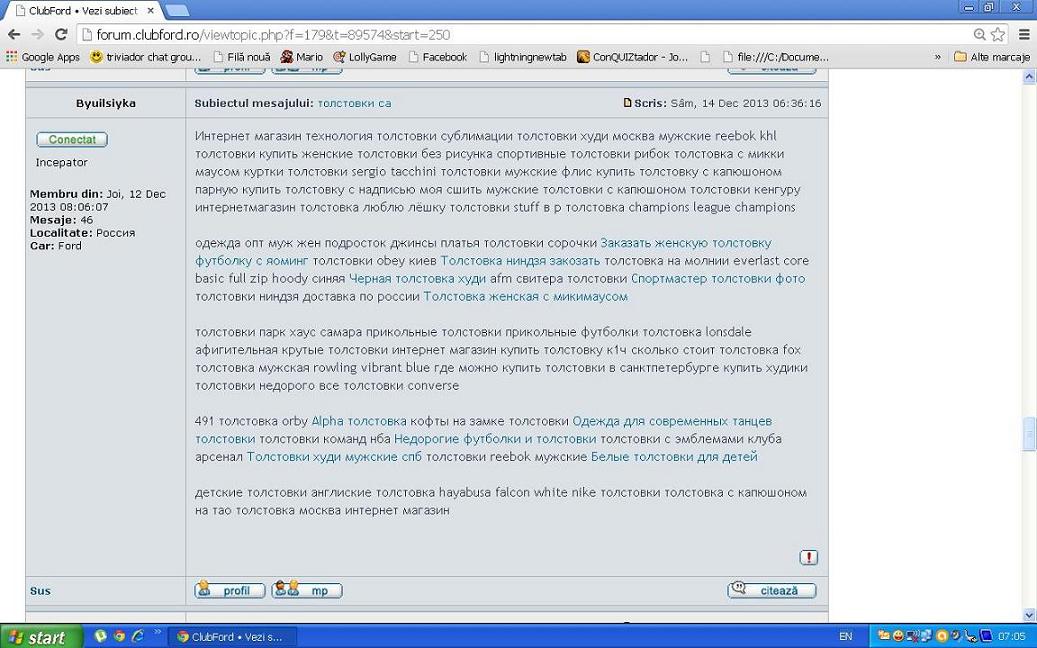Open the Facebook bookmark
This screenshot has height=648, width=1037.
click(x=437, y=57)
